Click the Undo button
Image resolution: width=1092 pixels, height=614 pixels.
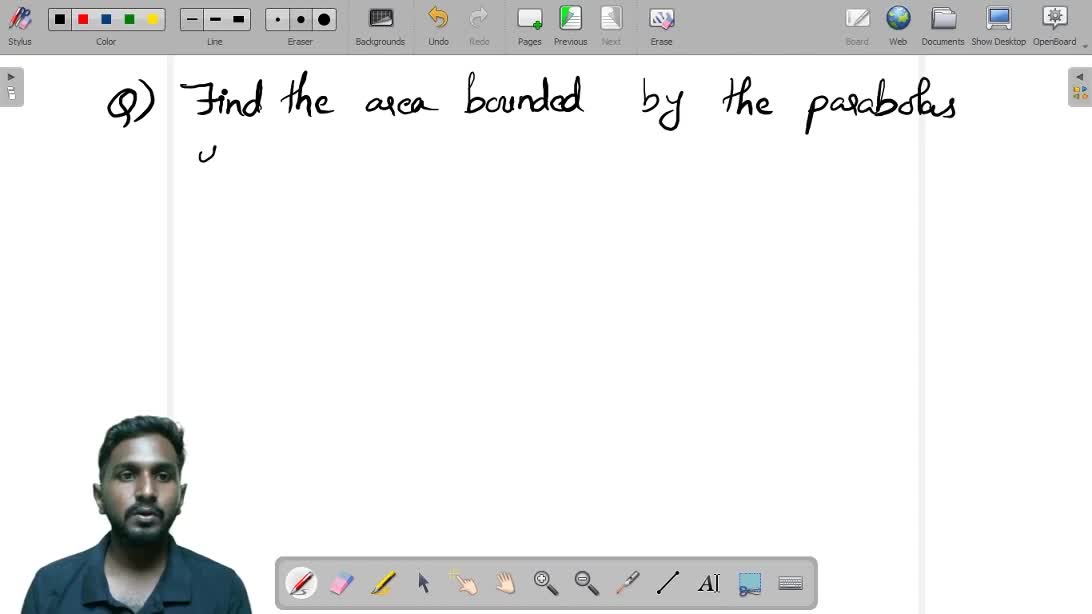tap(438, 26)
